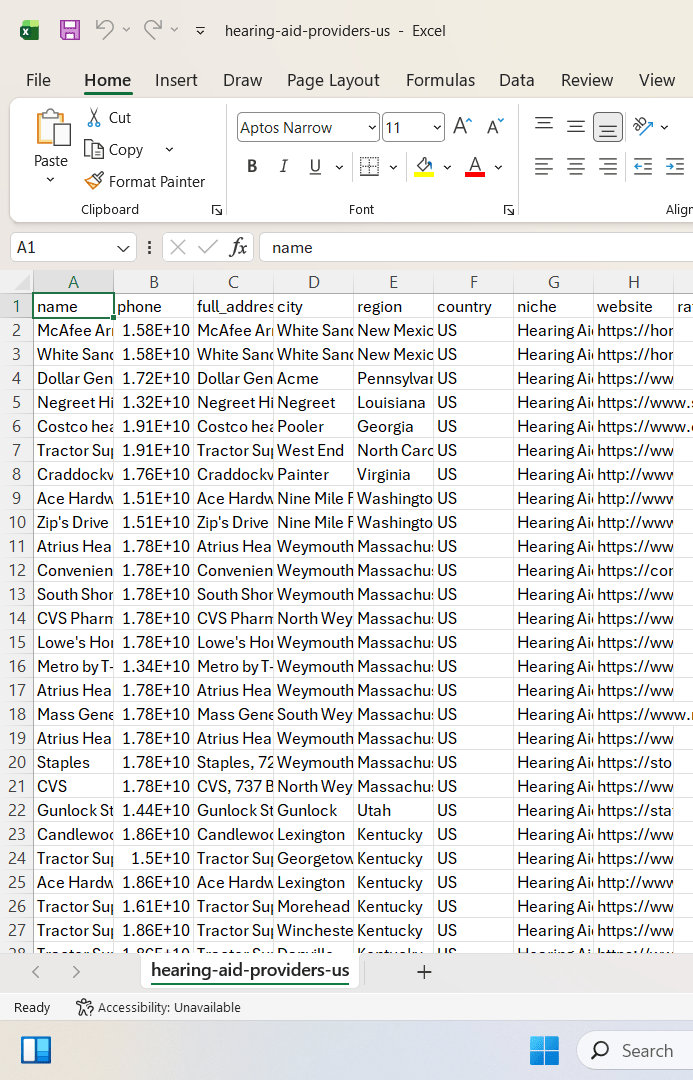Top align cell contents

544,126
